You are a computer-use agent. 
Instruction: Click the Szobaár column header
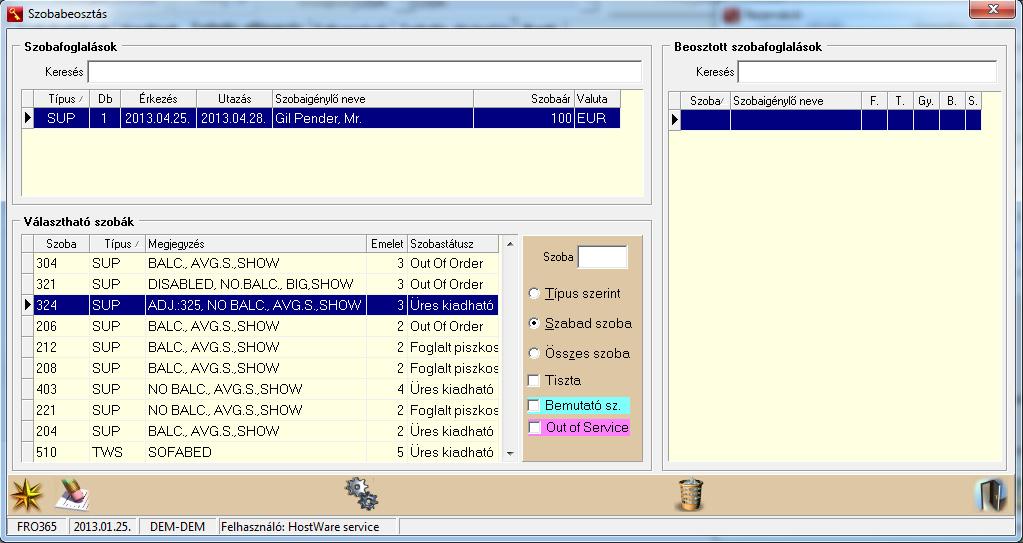[524, 99]
